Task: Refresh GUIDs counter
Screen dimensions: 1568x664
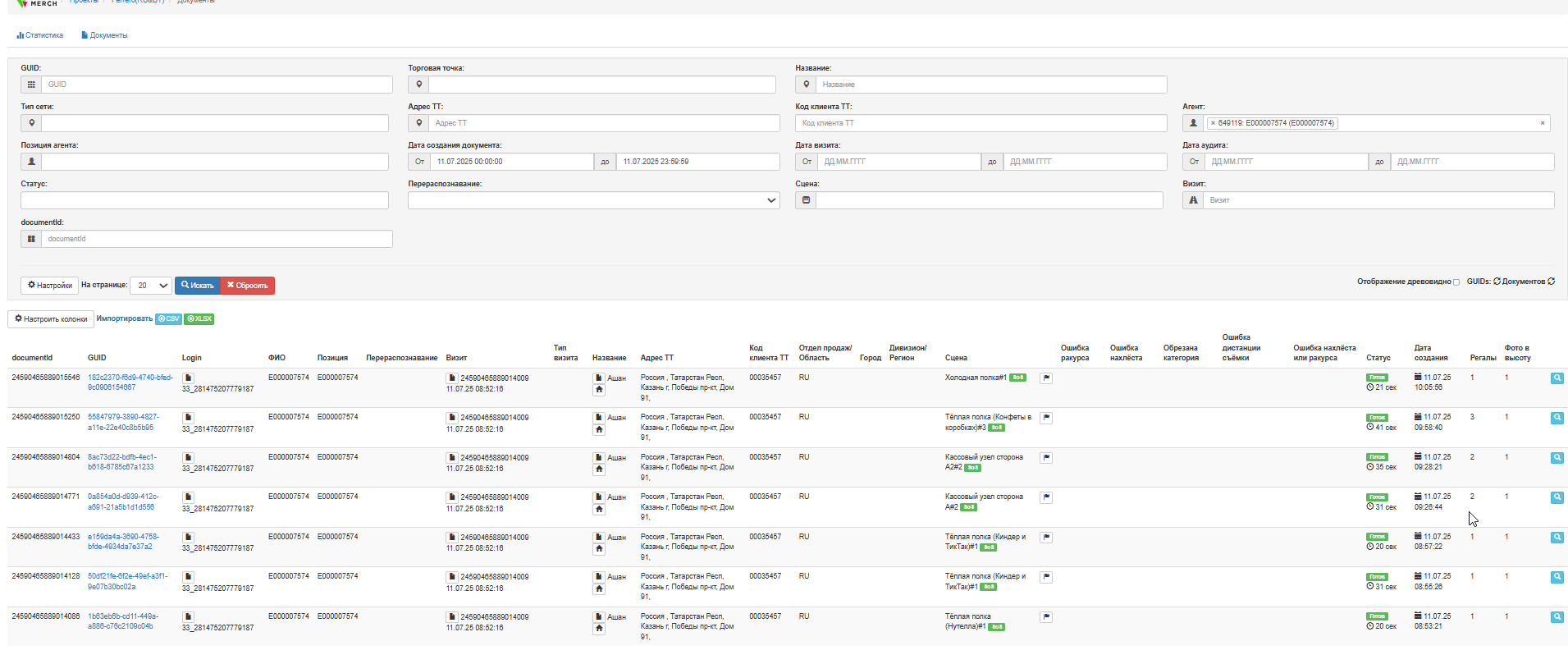Action: tap(1497, 282)
